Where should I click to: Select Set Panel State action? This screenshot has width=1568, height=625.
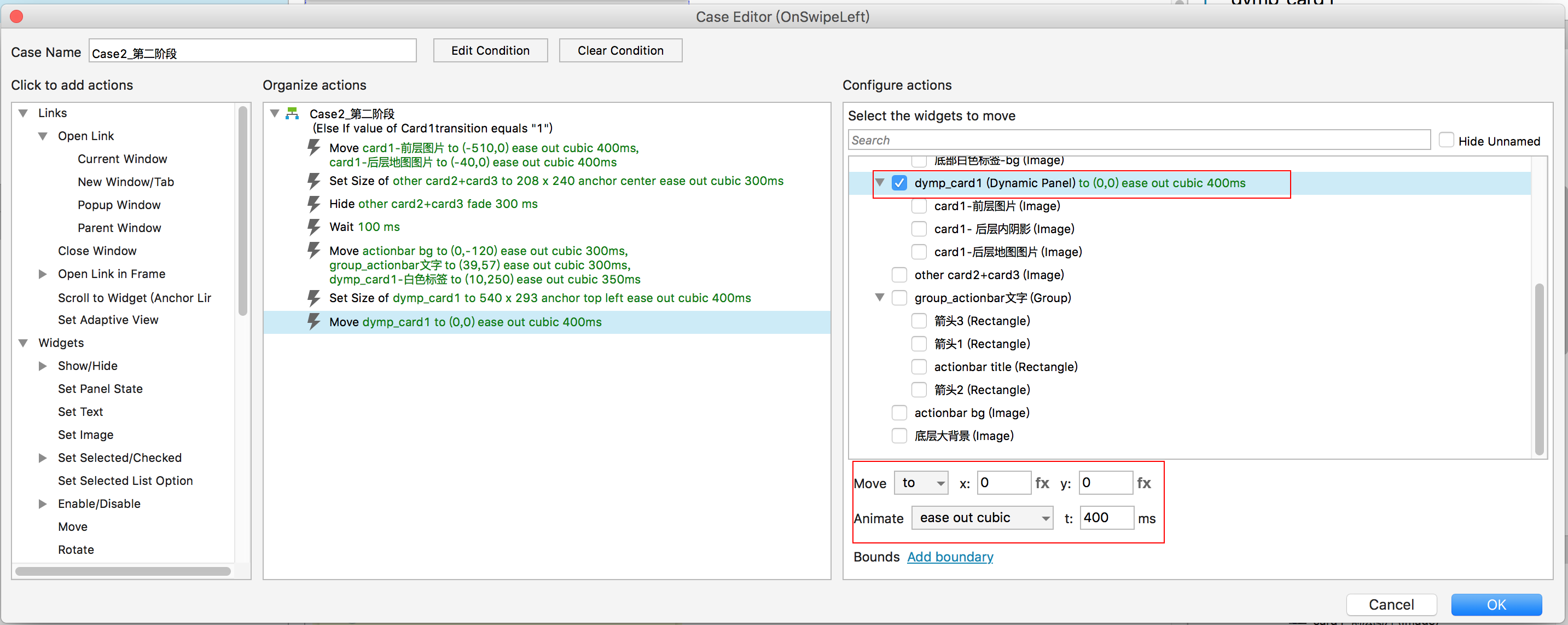[x=101, y=389]
